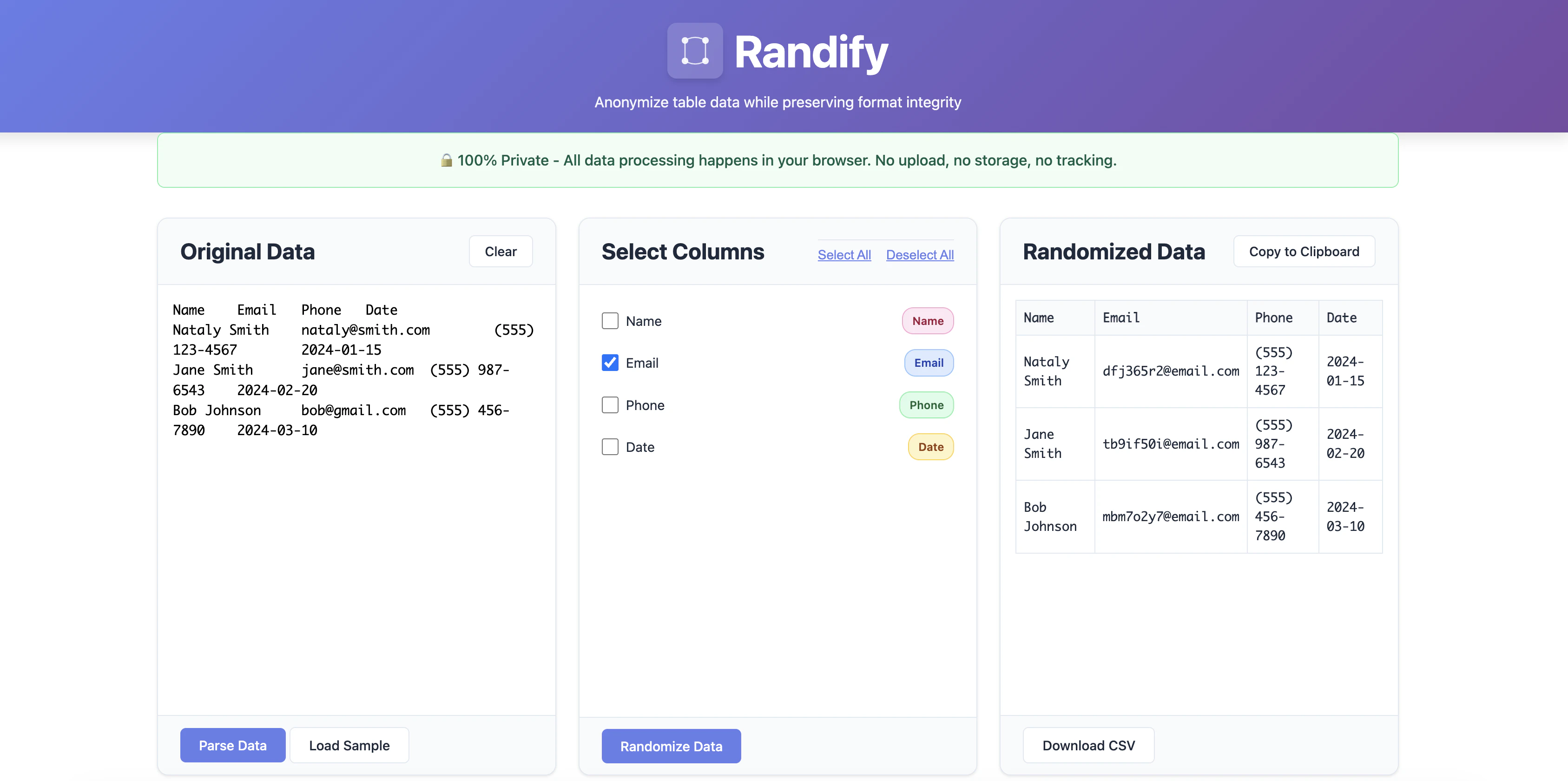The width and height of the screenshot is (1568, 781).
Task: Click the Randify logo icon
Action: pyautogui.click(x=694, y=51)
